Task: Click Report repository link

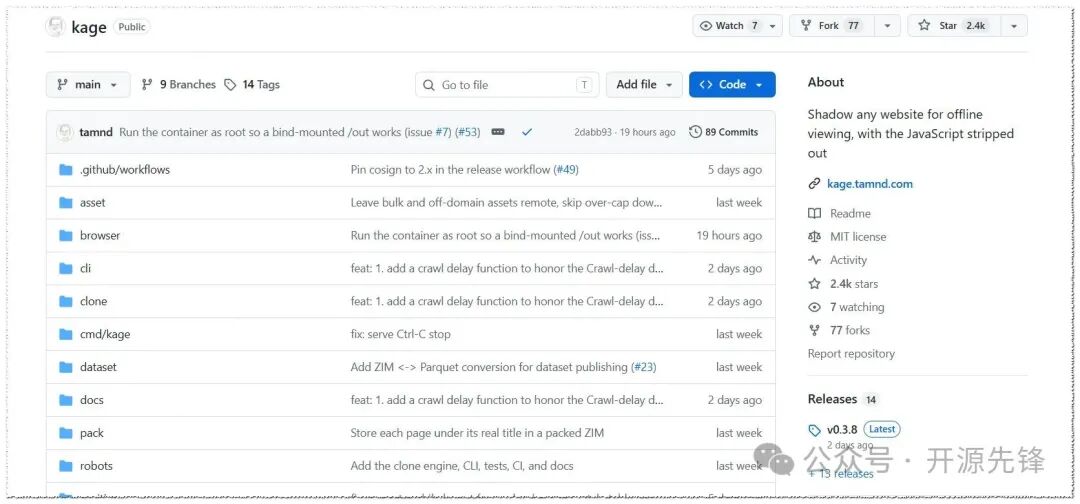Action: point(851,354)
